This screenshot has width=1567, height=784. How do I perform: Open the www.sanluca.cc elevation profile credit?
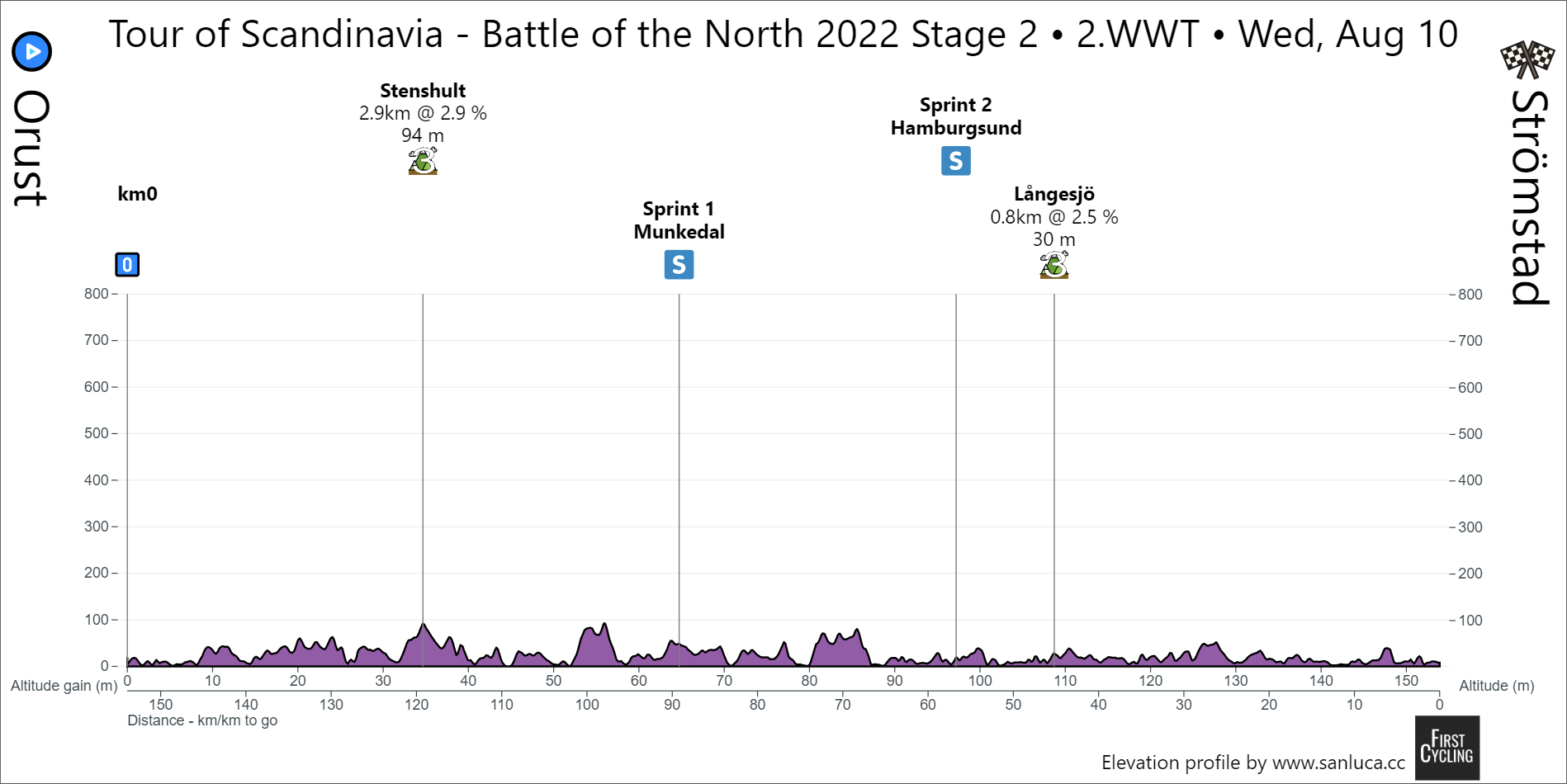1252,763
